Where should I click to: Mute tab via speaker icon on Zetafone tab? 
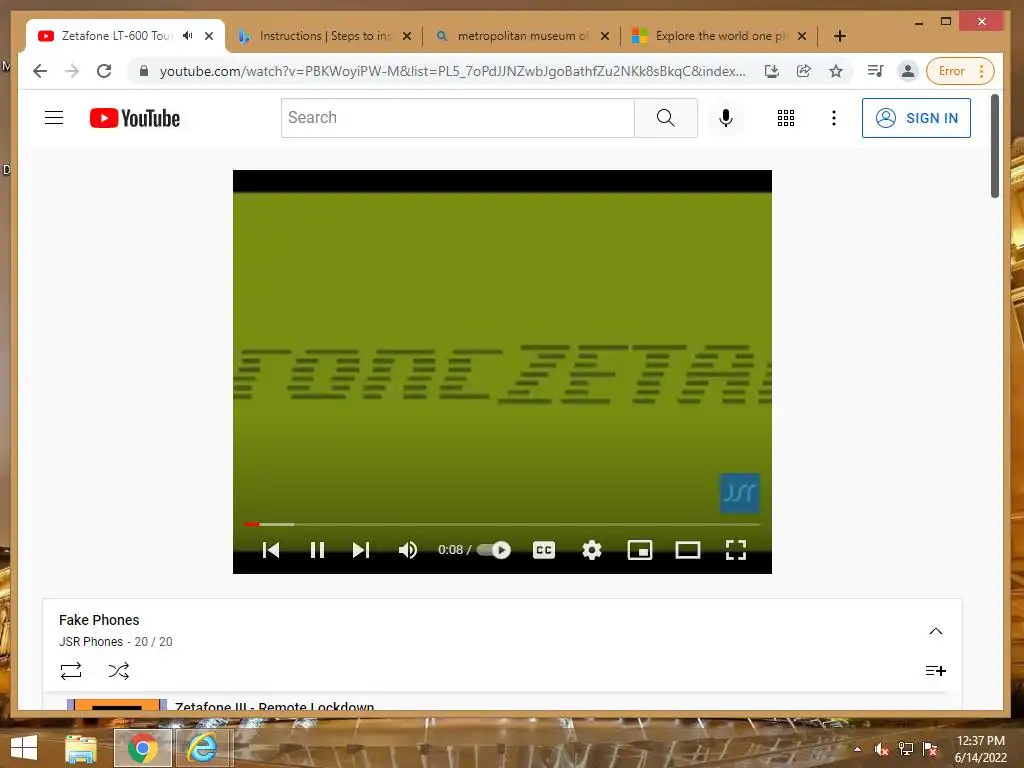tap(188, 36)
